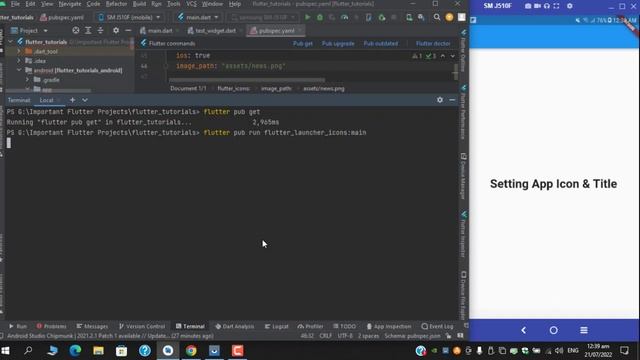Screen dimensions: 640x360
Task: Open Project panel settings gear
Action: coord(116,31)
